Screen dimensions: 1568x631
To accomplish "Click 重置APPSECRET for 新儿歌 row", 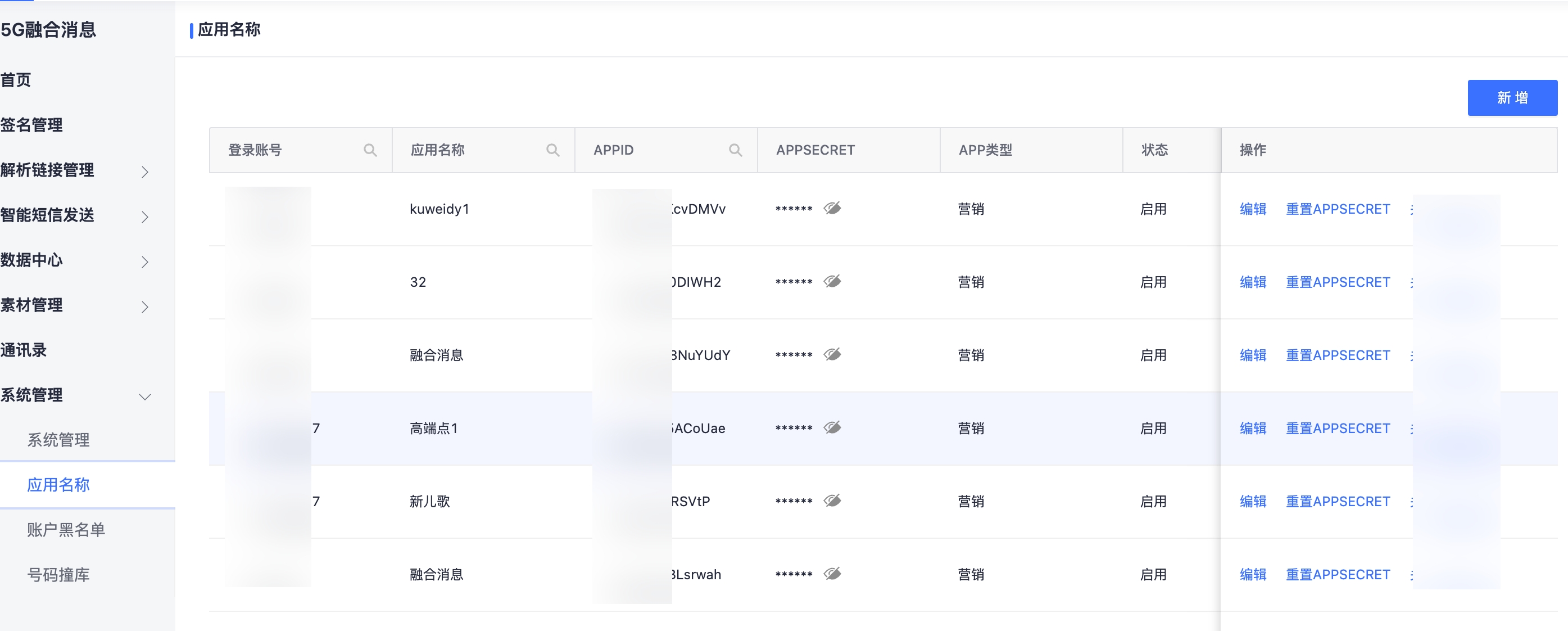I will tap(1338, 501).
